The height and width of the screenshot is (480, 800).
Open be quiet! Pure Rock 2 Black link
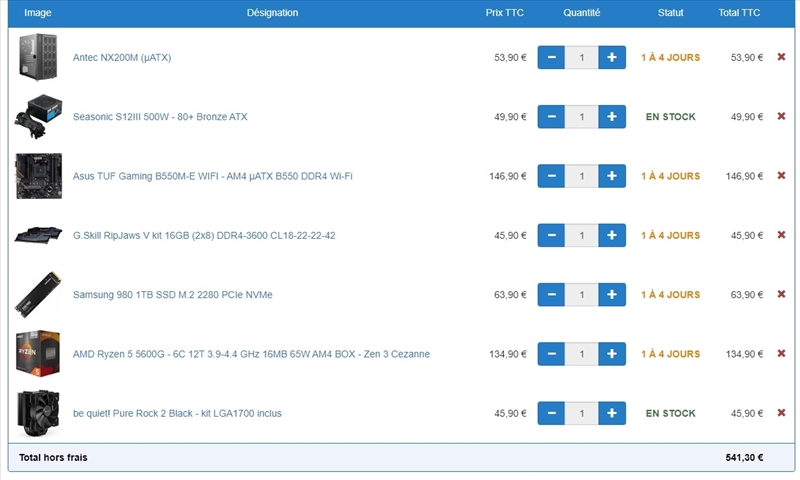[x=177, y=413]
